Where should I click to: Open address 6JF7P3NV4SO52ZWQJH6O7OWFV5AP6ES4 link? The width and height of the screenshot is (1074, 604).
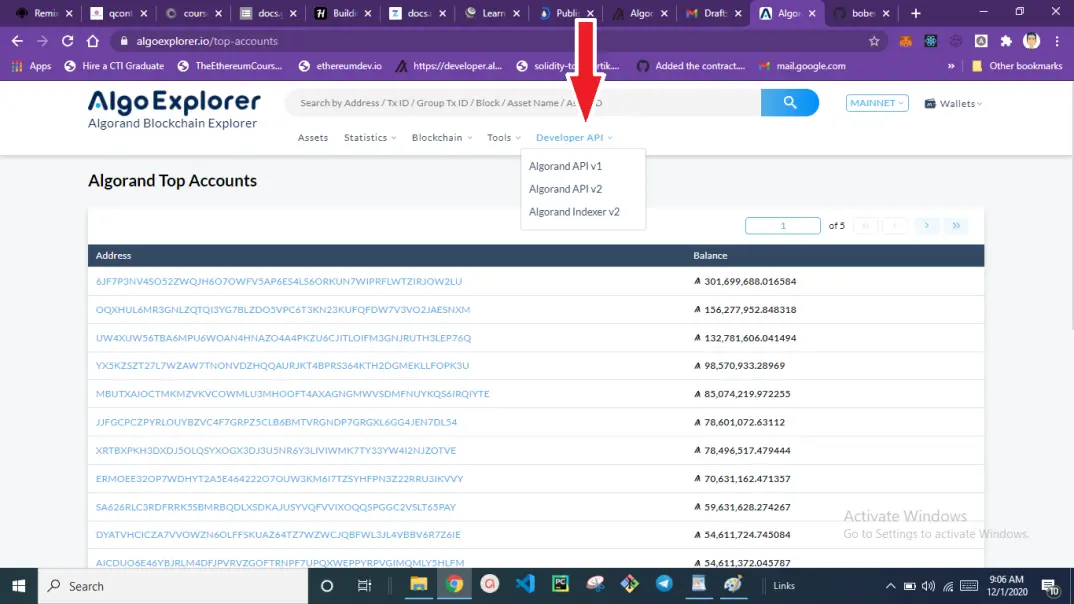[279, 281]
